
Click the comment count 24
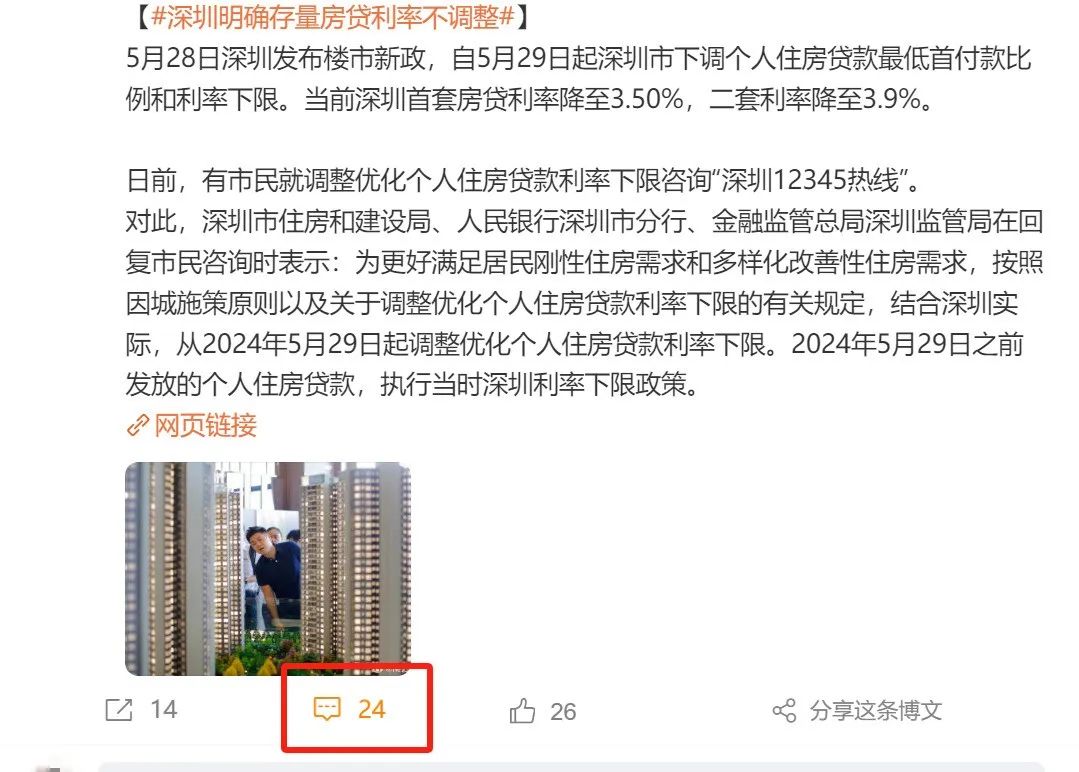(372, 709)
